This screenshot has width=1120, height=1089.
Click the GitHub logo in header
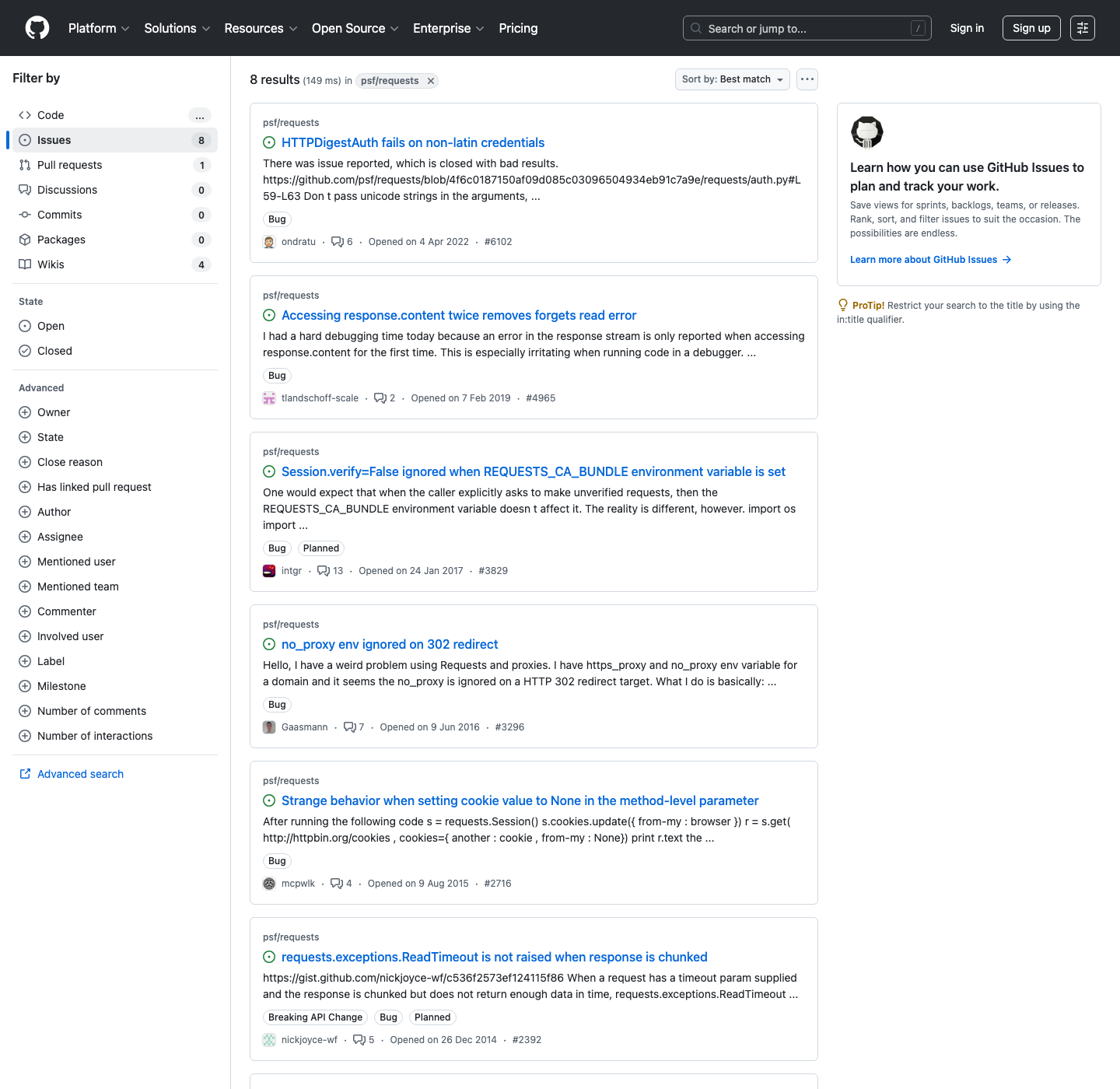37,28
